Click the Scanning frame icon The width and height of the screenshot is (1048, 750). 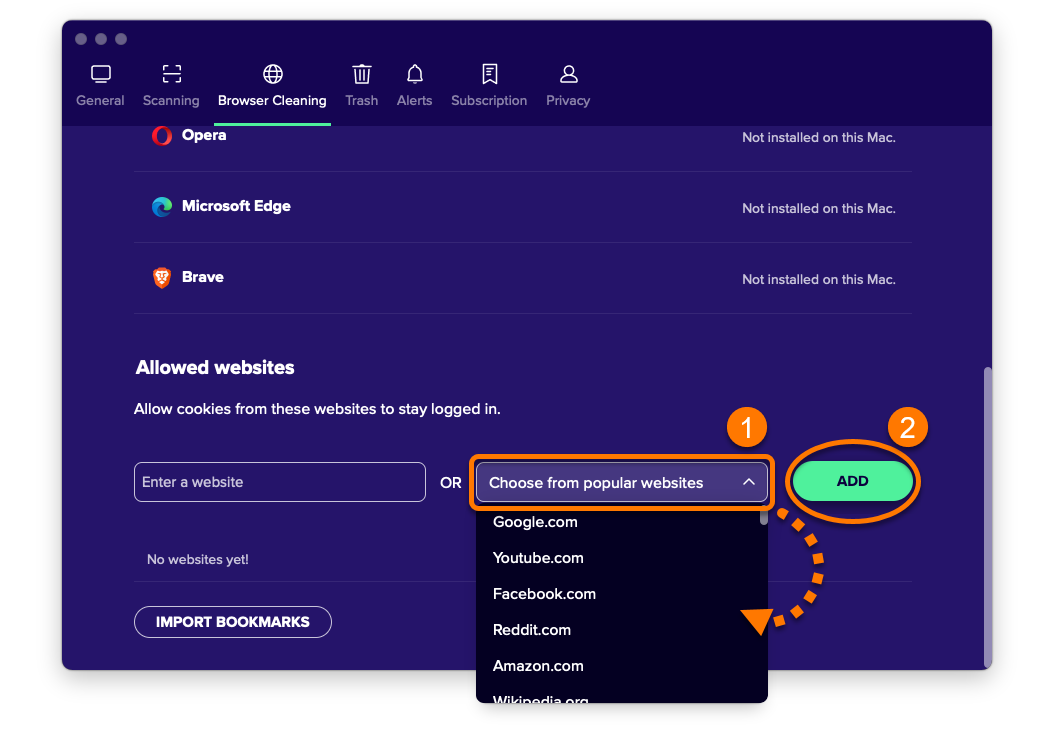(x=172, y=74)
